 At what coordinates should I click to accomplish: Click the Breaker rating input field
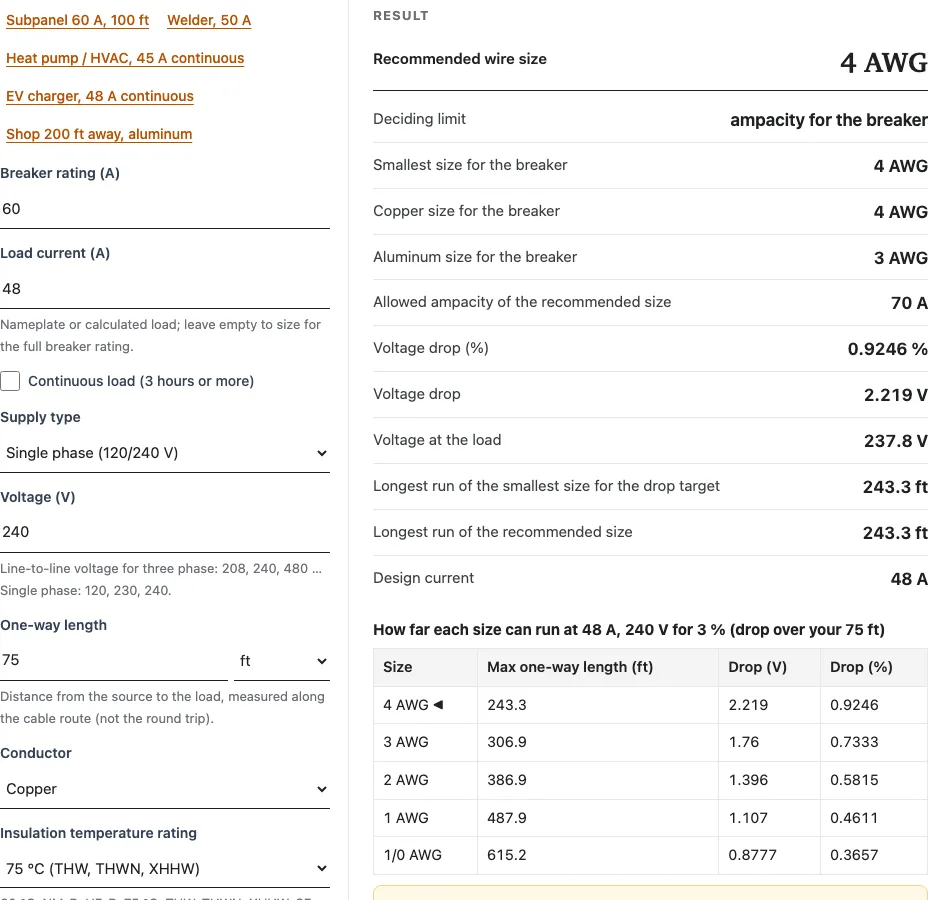(165, 209)
